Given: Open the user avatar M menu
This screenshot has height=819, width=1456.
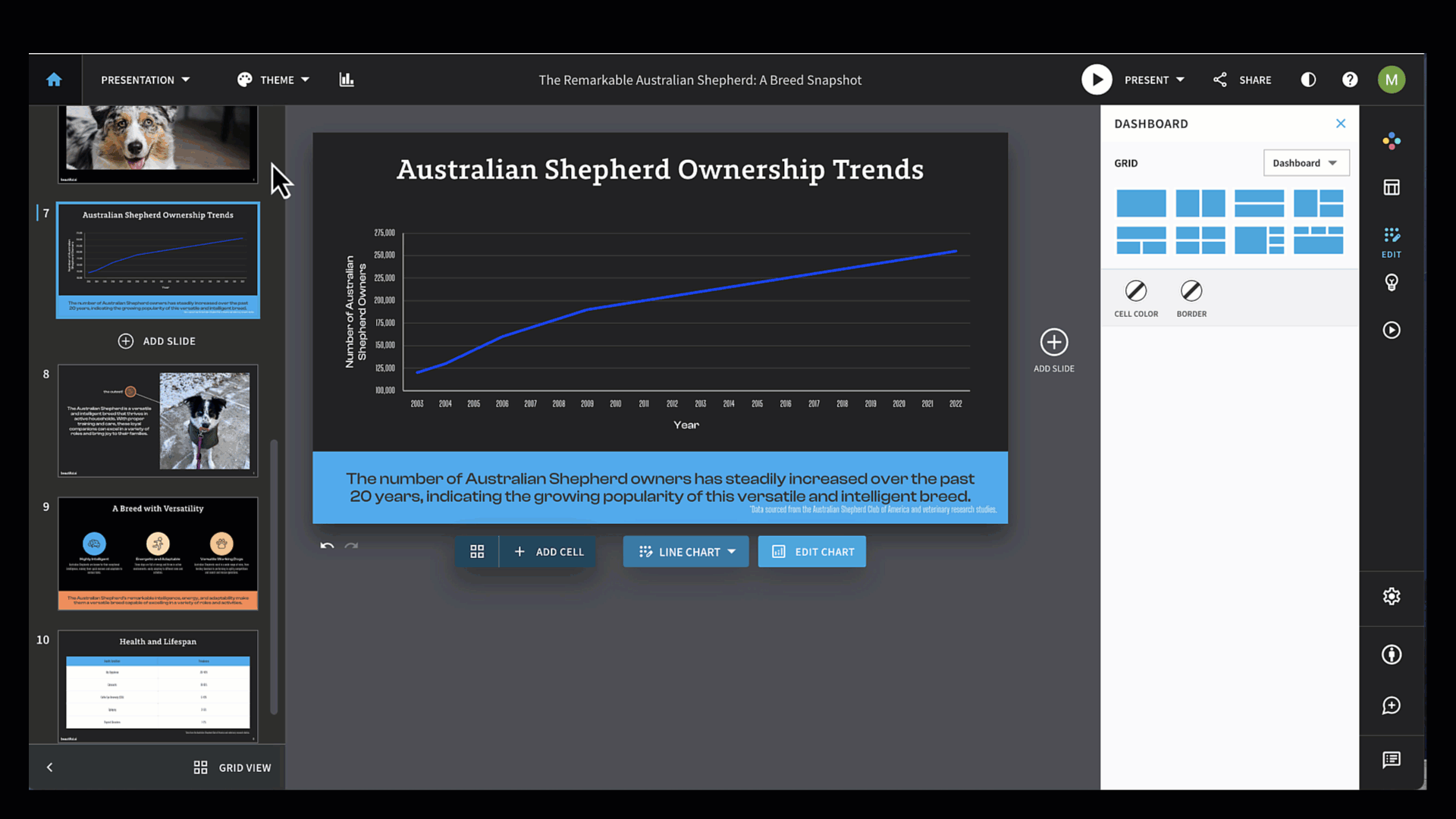Looking at the screenshot, I should 1392,80.
